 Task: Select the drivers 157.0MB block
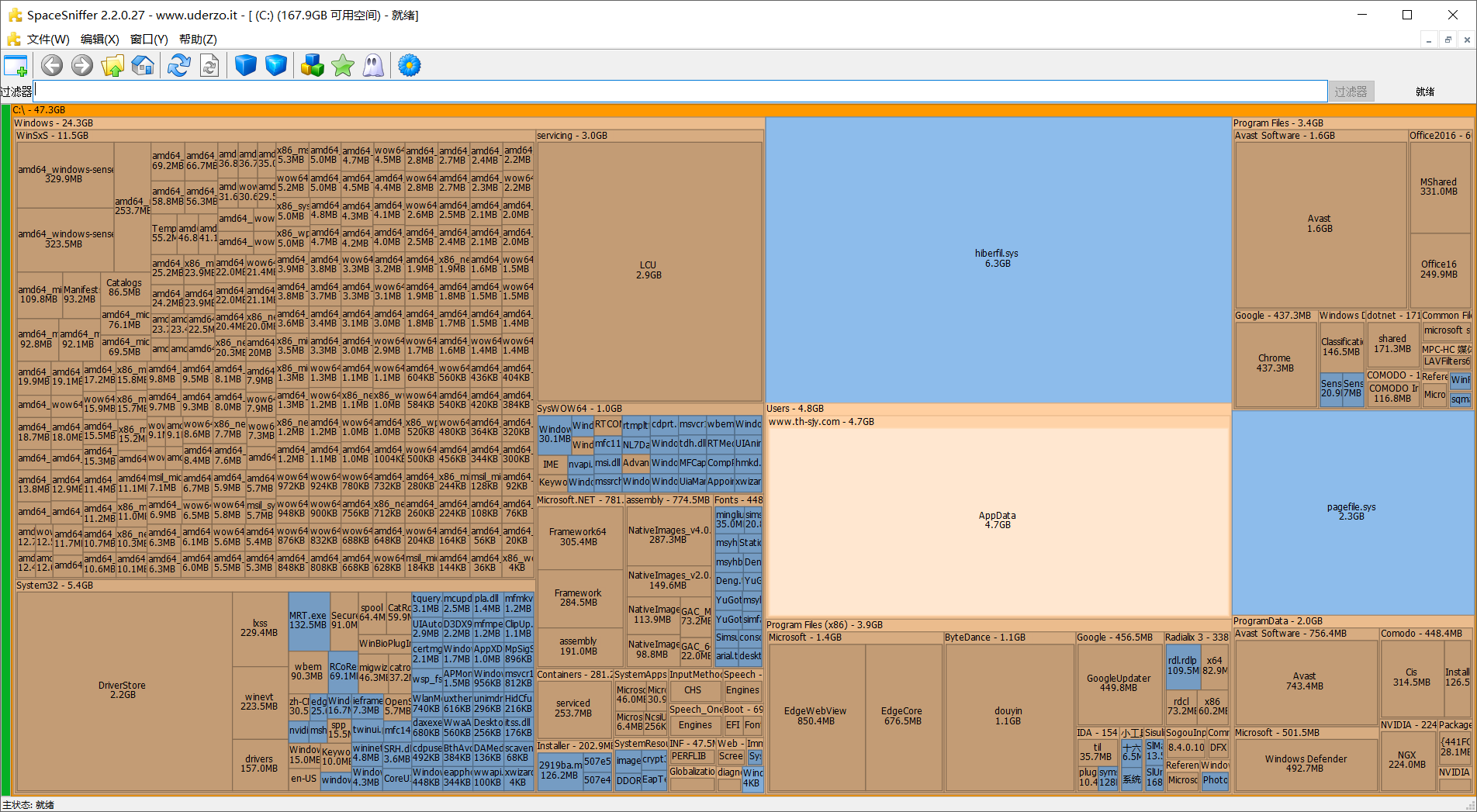pyautogui.click(x=259, y=764)
